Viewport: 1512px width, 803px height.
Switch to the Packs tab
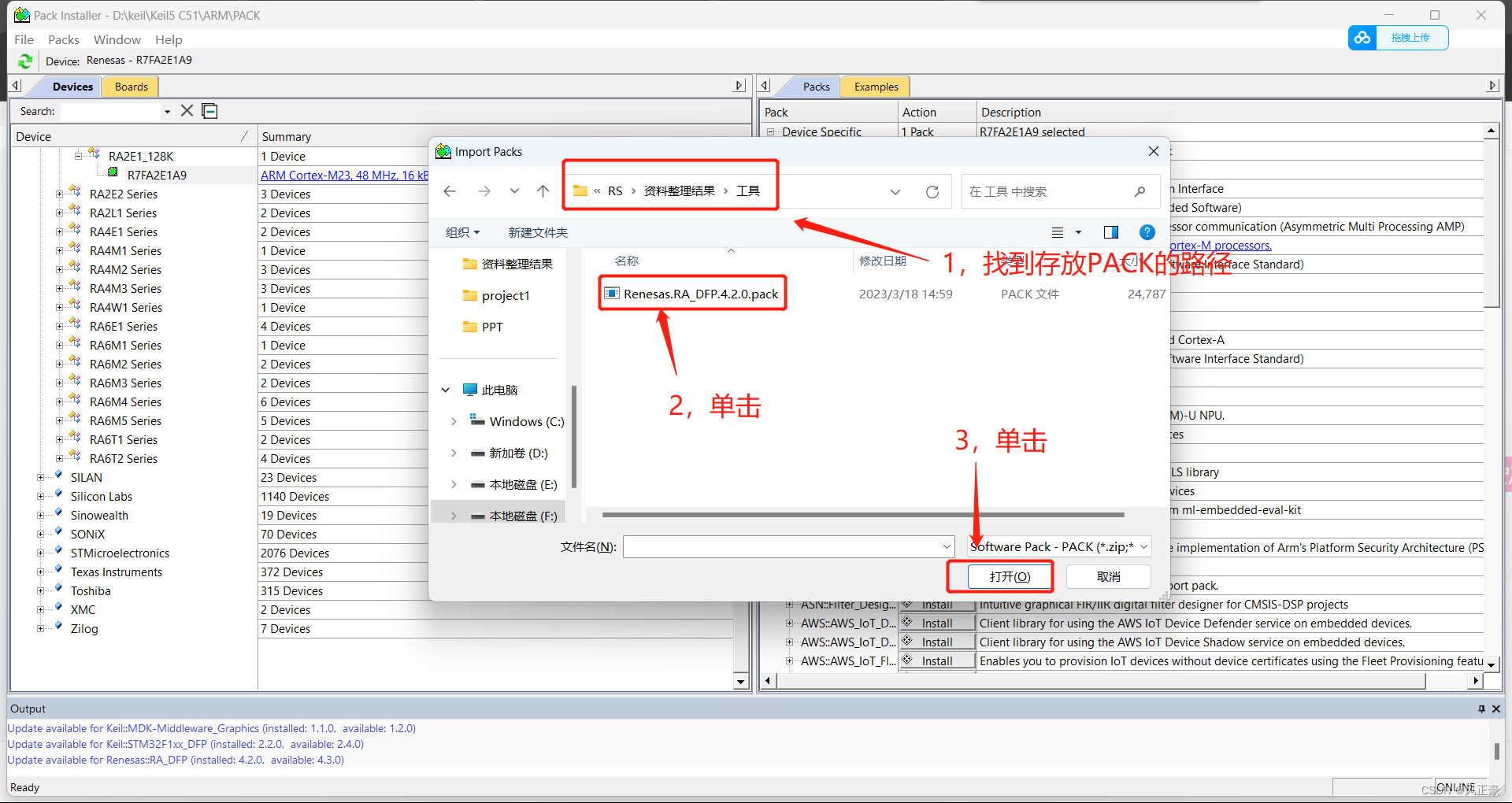pyautogui.click(x=816, y=87)
